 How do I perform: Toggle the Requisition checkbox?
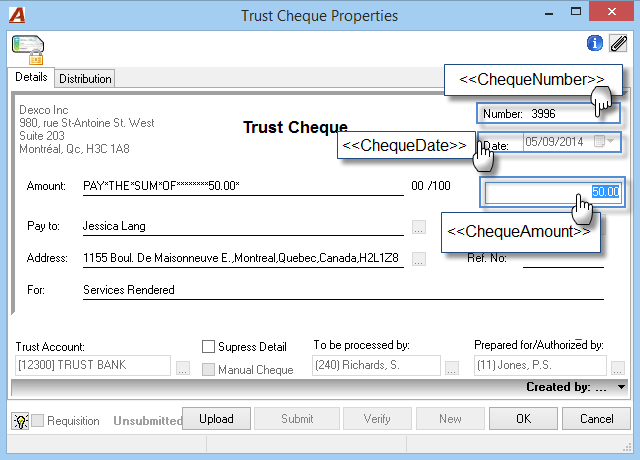(38, 420)
